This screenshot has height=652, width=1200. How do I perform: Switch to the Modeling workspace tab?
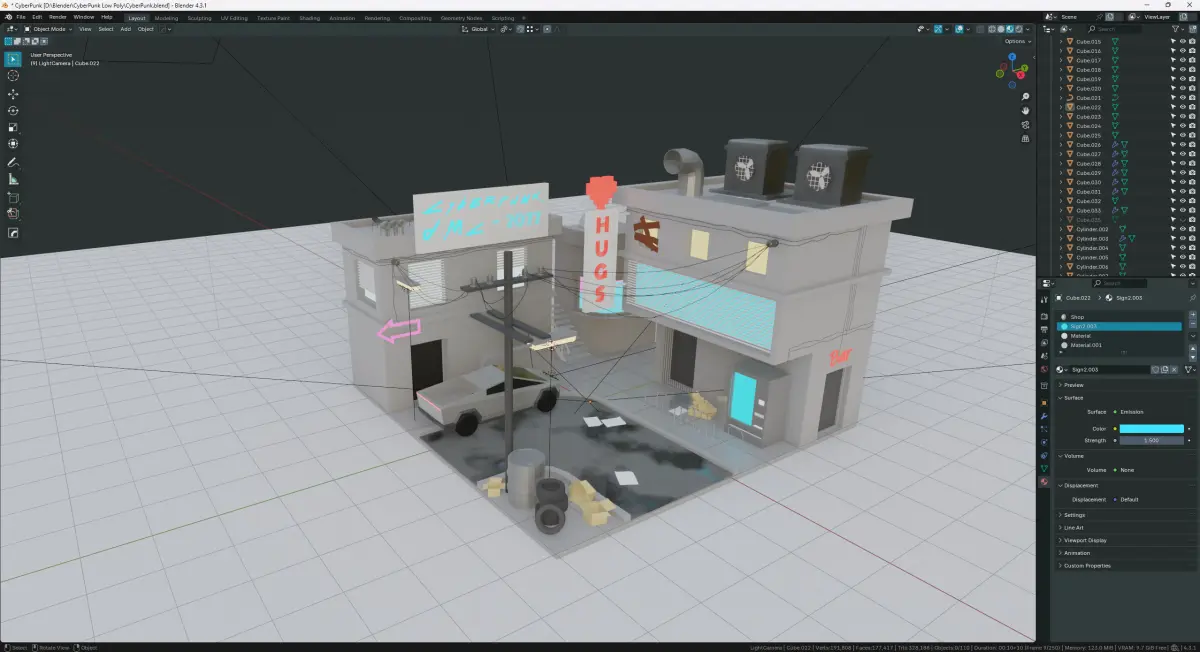click(166, 18)
